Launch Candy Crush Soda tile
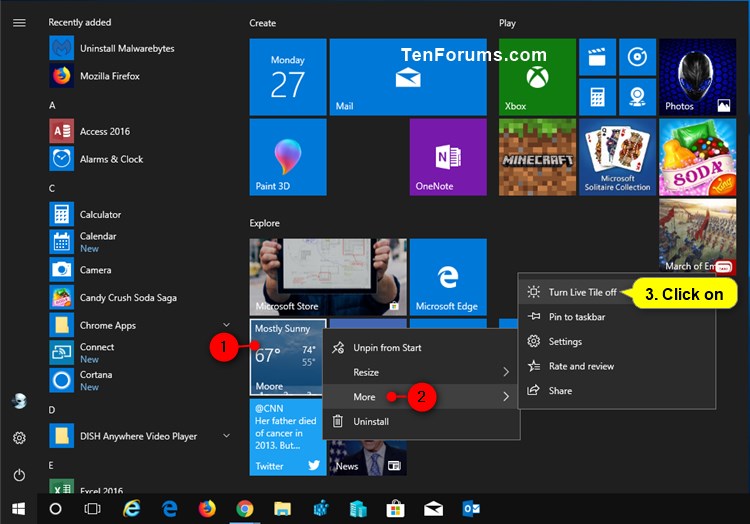The height and width of the screenshot is (524, 750). [697, 157]
